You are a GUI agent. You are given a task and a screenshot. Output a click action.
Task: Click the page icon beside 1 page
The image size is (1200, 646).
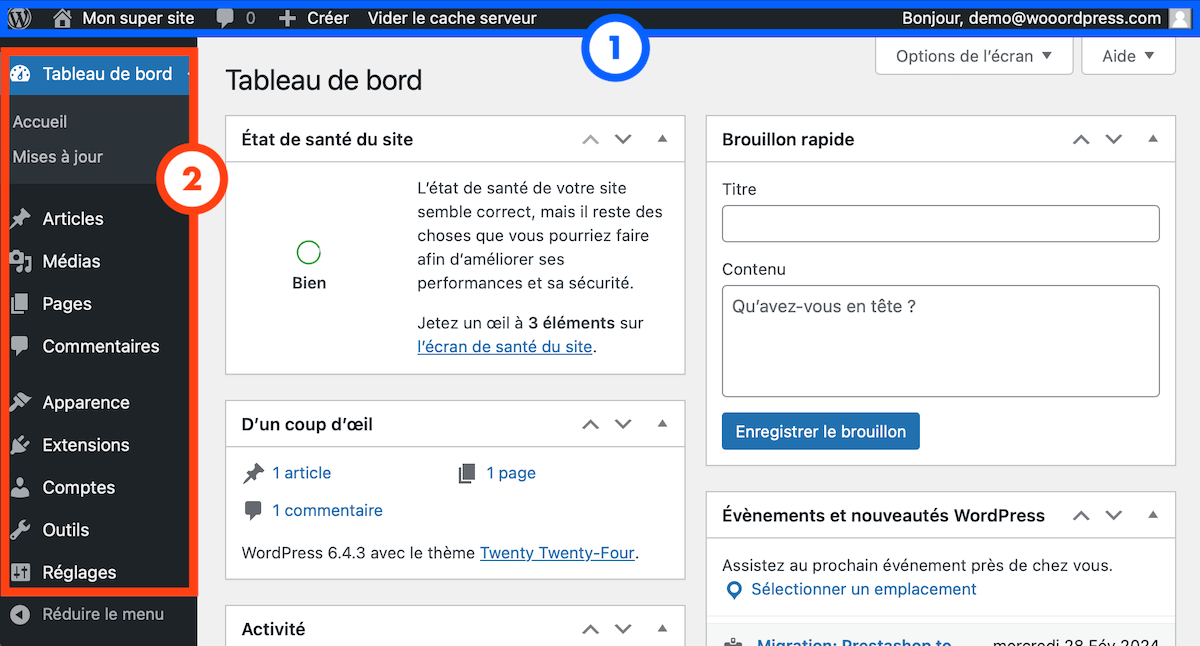[x=467, y=473]
